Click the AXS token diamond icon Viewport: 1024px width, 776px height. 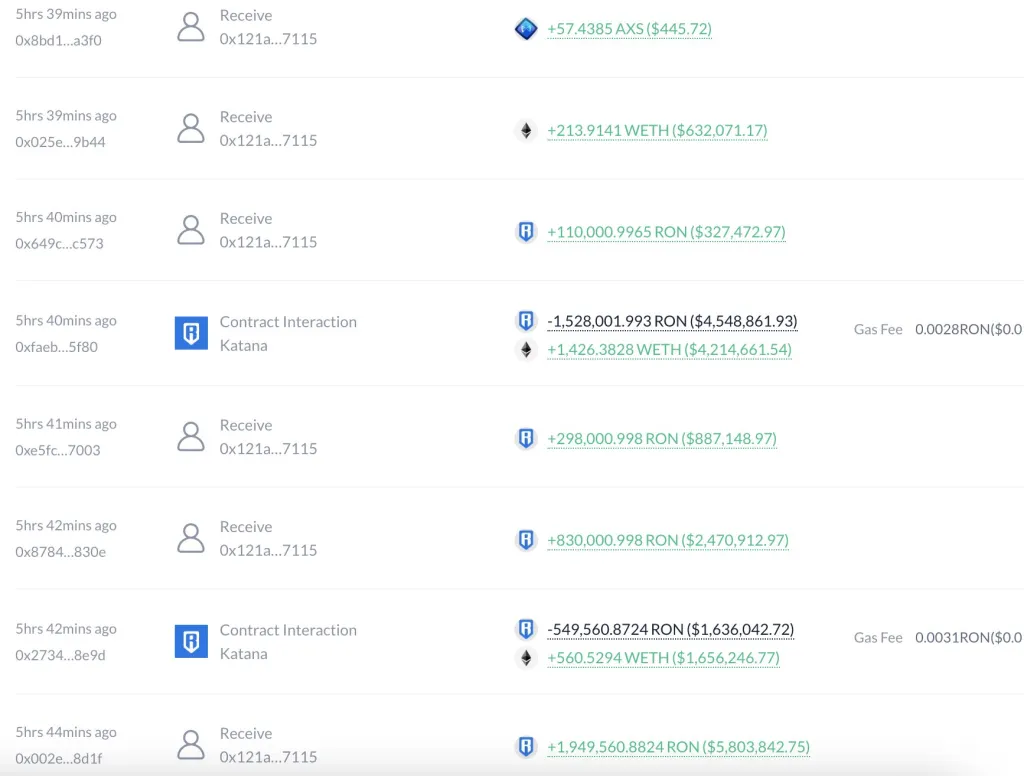point(526,29)
